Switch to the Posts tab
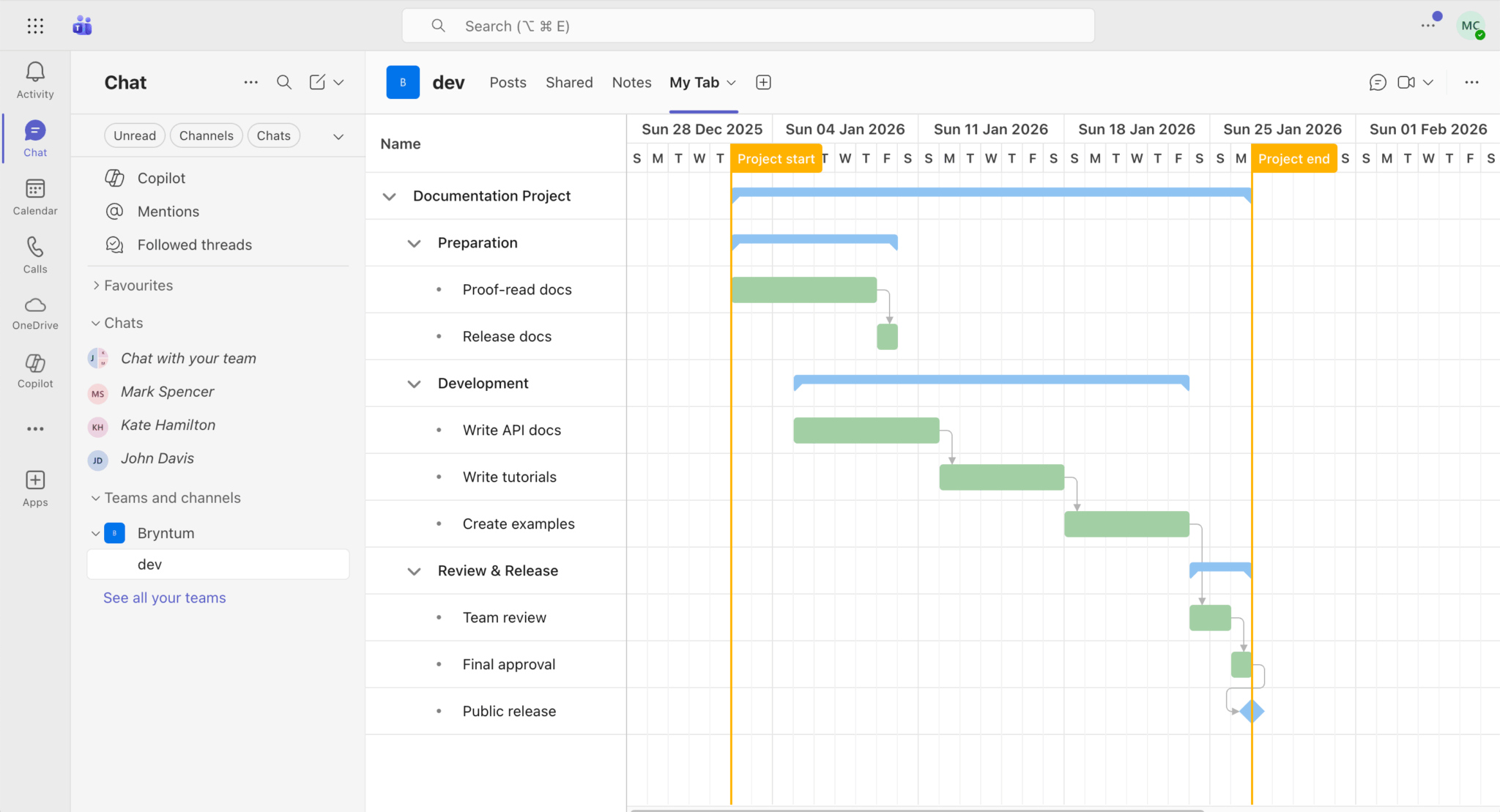This screenshot has width=1500, height=812. [x=508, y=82]
